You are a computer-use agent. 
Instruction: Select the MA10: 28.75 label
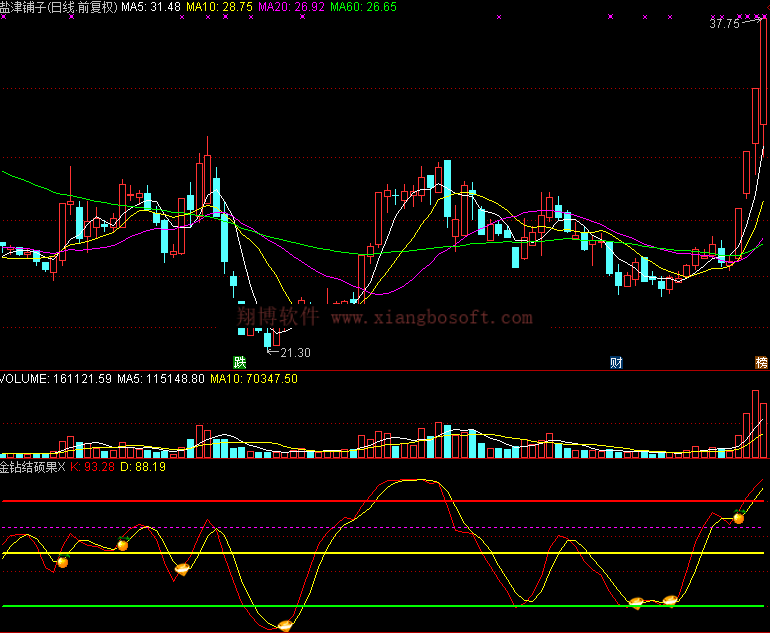click(x=219, y=7)
